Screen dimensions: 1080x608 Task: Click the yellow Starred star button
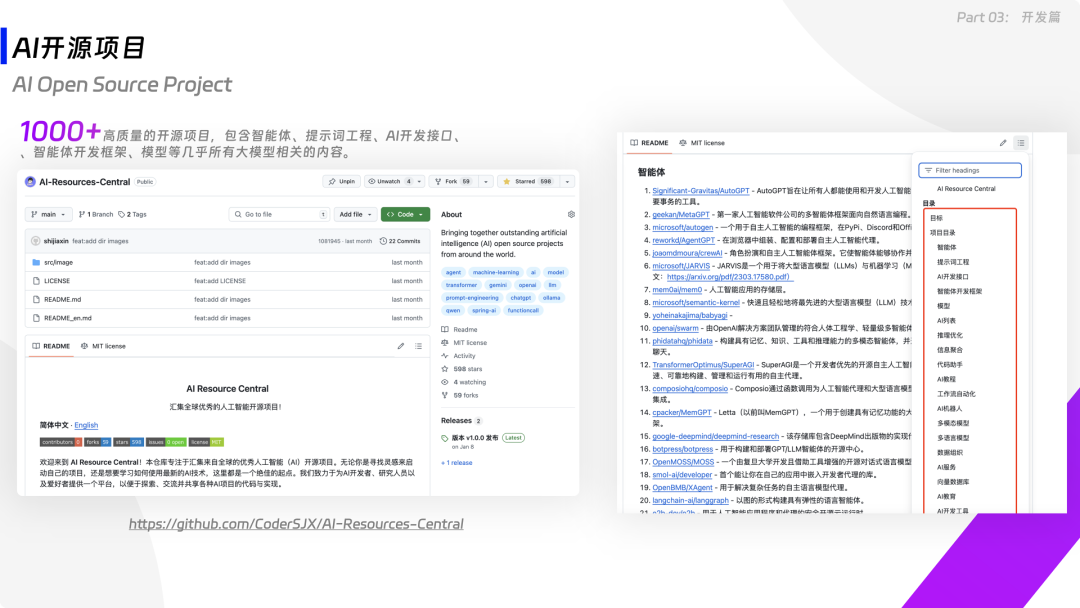pos(528,182)
